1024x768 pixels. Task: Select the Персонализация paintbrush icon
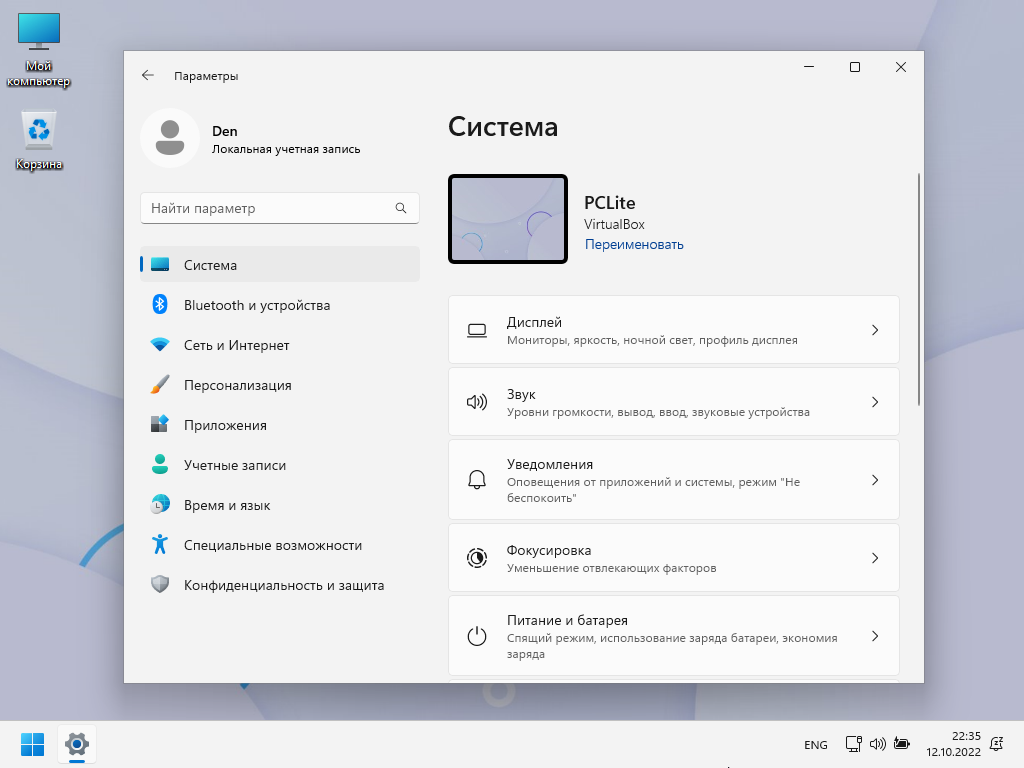pos(159,385)
